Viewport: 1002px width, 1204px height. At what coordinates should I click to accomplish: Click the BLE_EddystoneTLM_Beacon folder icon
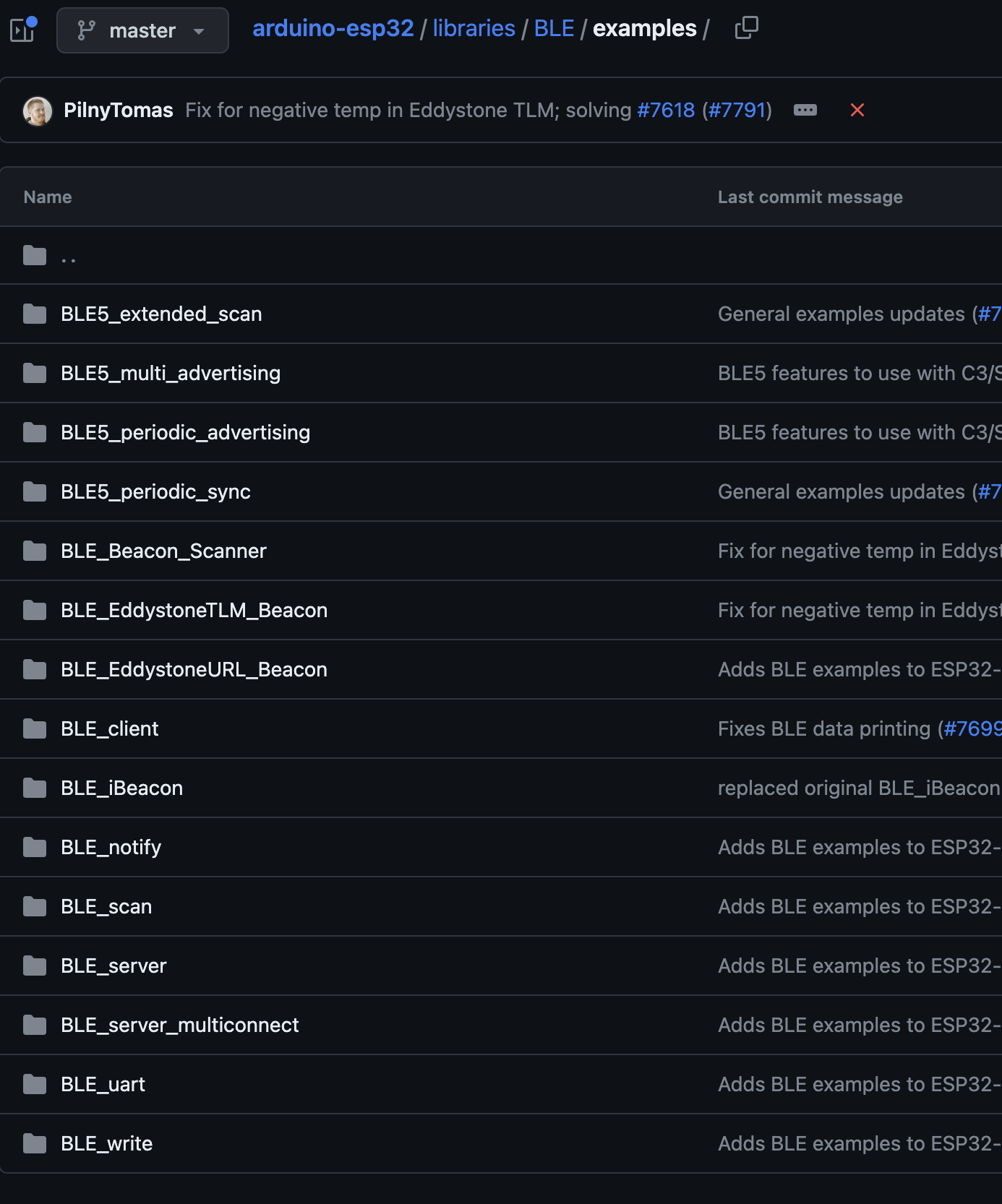point(35,610)
